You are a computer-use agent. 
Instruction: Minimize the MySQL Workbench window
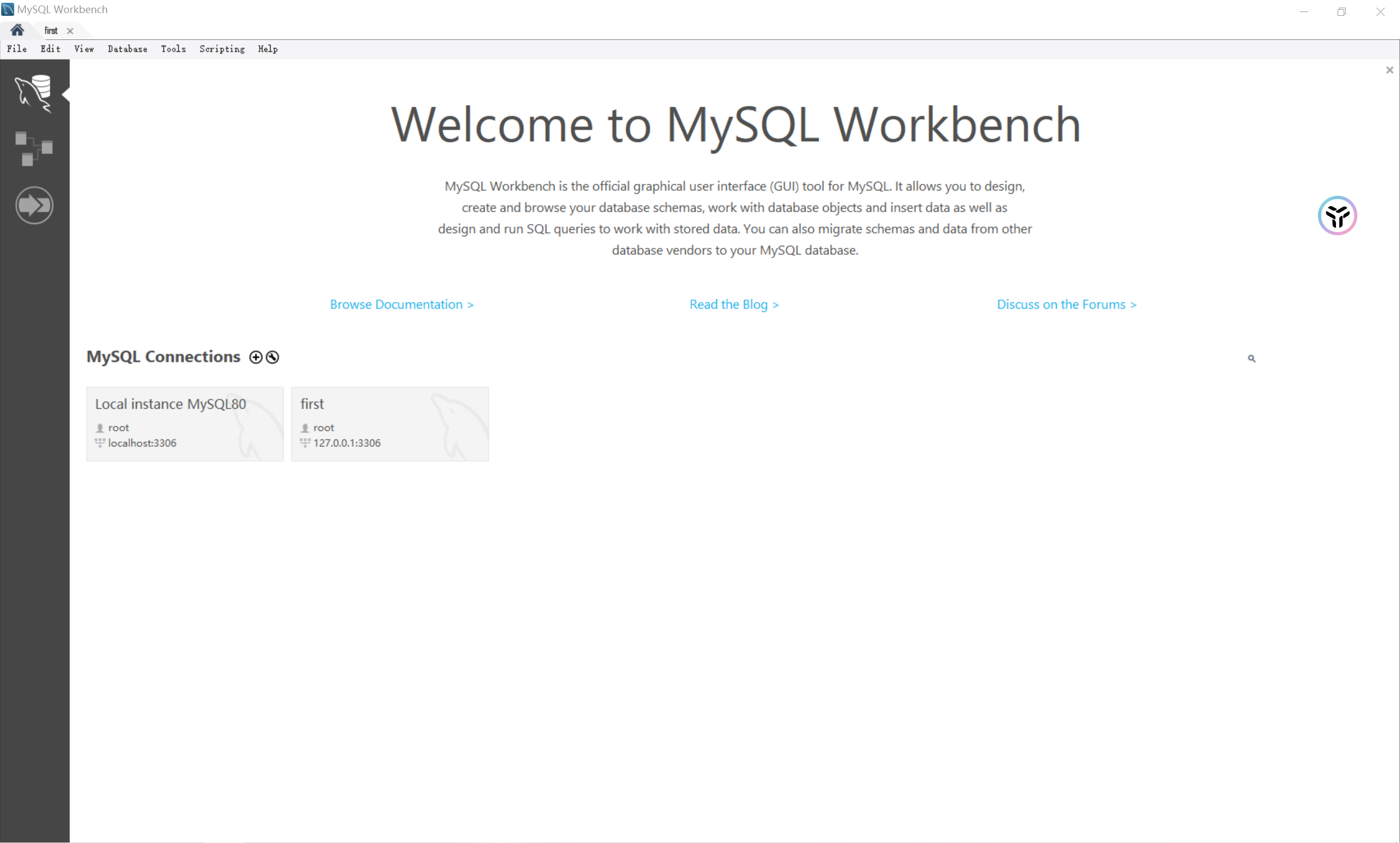tap(1304, 11)
